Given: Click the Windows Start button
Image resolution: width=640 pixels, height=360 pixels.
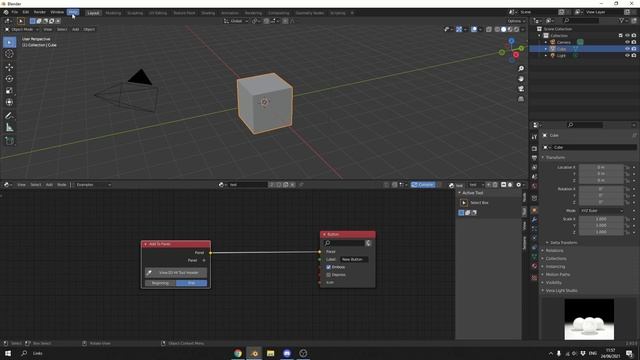Looking at the screenshot, I should point(8,353).
